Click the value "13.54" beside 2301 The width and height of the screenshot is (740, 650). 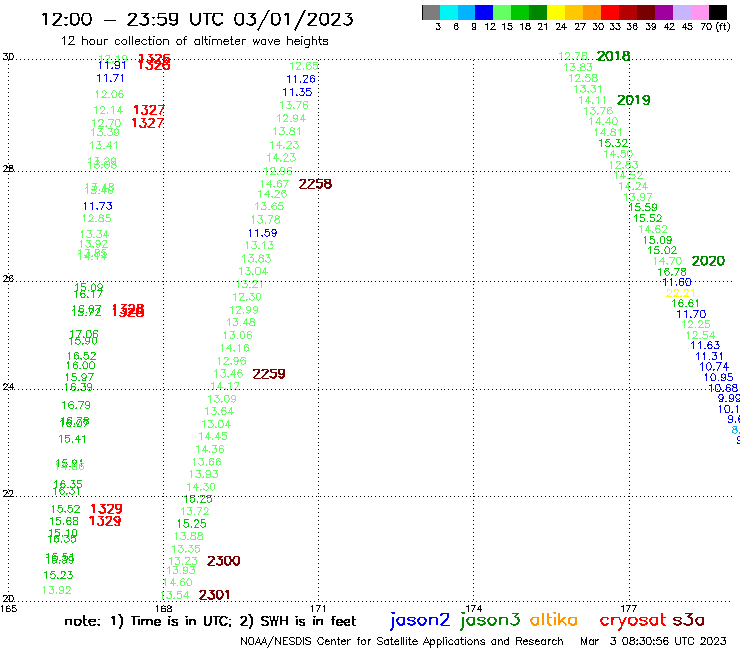(x=175, y=595)
